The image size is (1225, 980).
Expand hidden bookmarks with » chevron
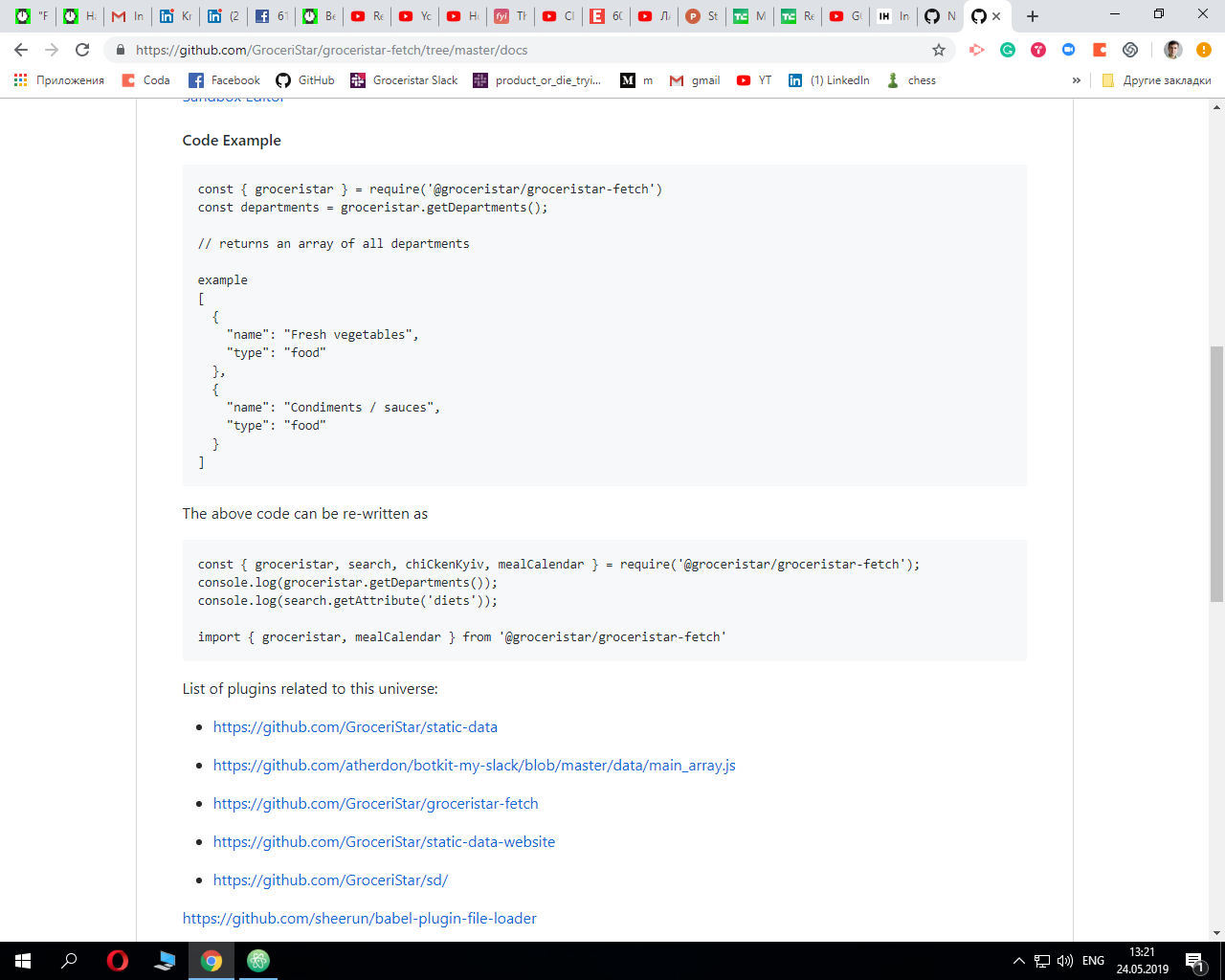tap(1077, 80)
